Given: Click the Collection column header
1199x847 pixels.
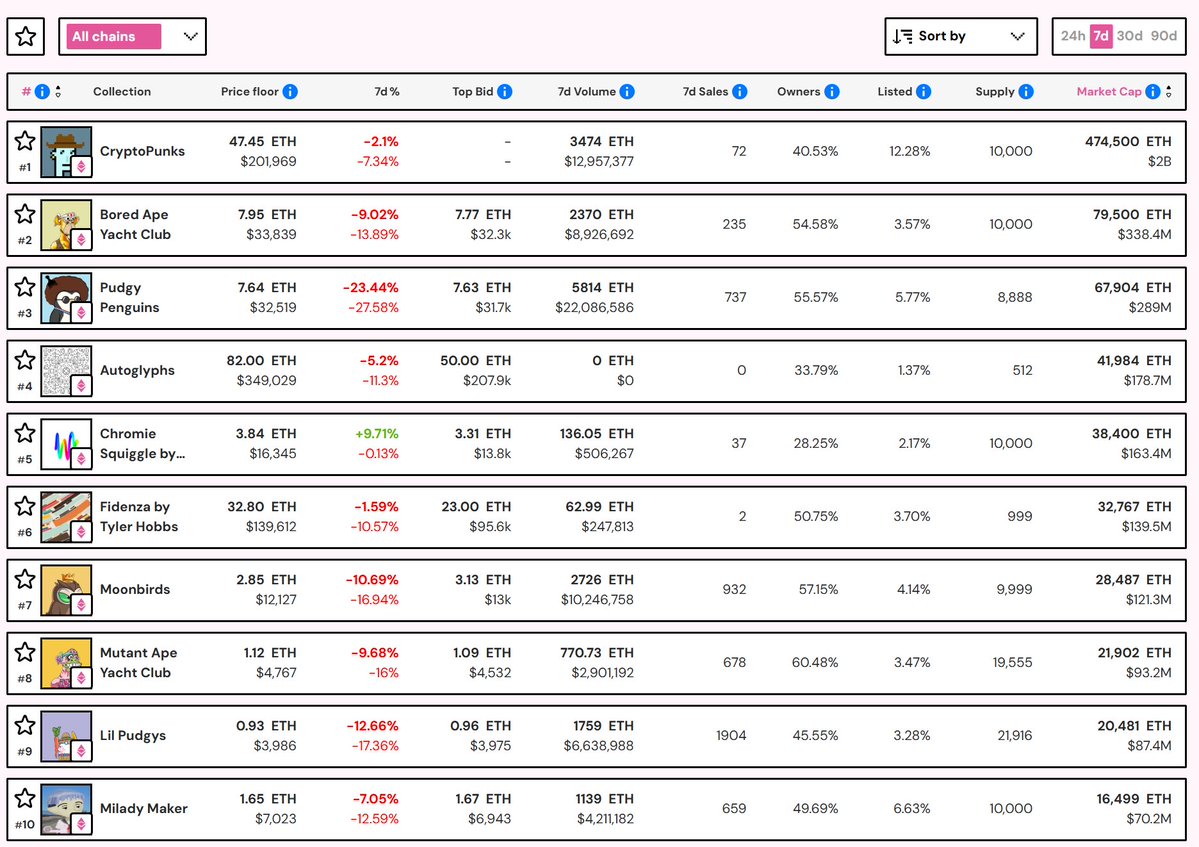Looking at the screenshot, I should [122, 92].
